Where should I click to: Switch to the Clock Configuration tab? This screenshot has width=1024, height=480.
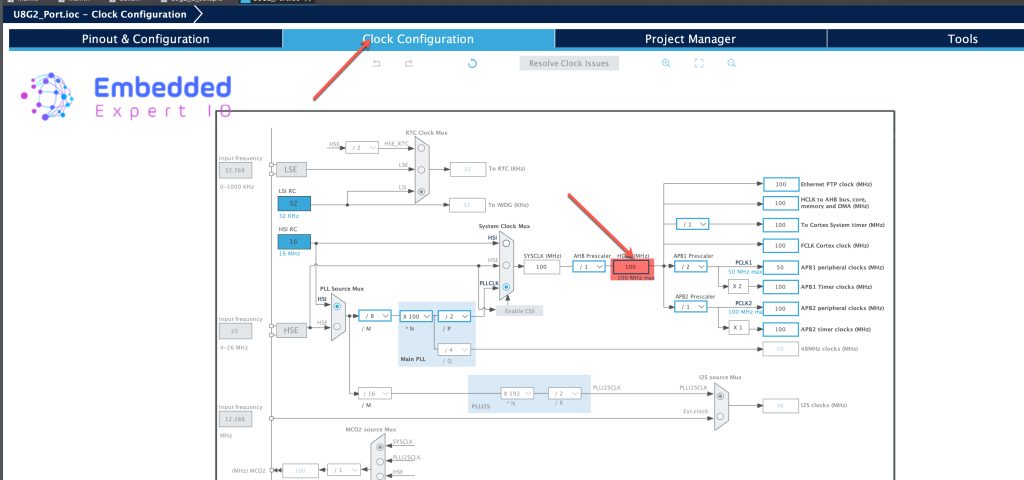[418, 39]
